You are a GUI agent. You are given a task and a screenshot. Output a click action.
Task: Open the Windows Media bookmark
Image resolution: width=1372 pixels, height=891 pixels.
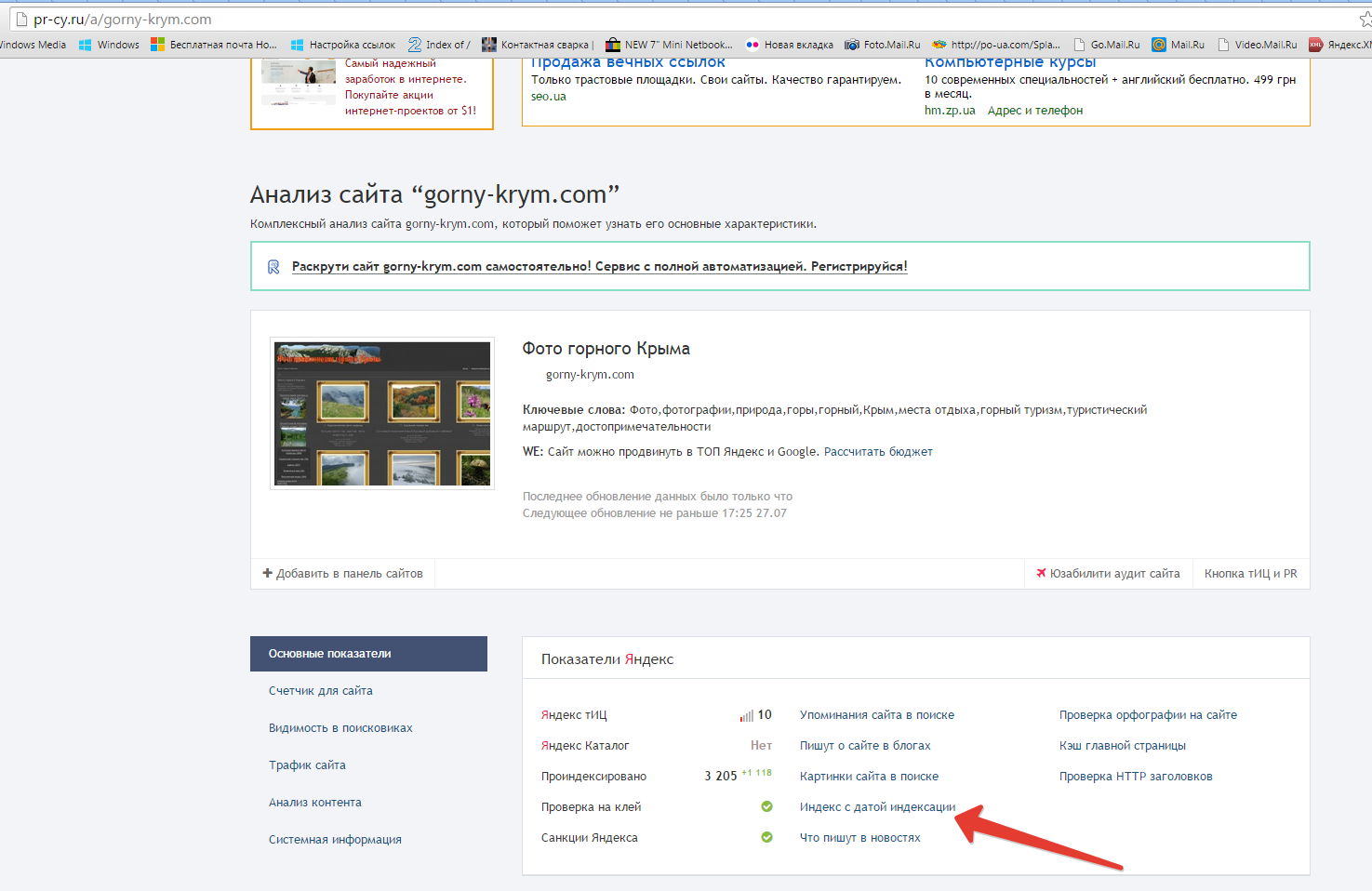click(33, 45)
